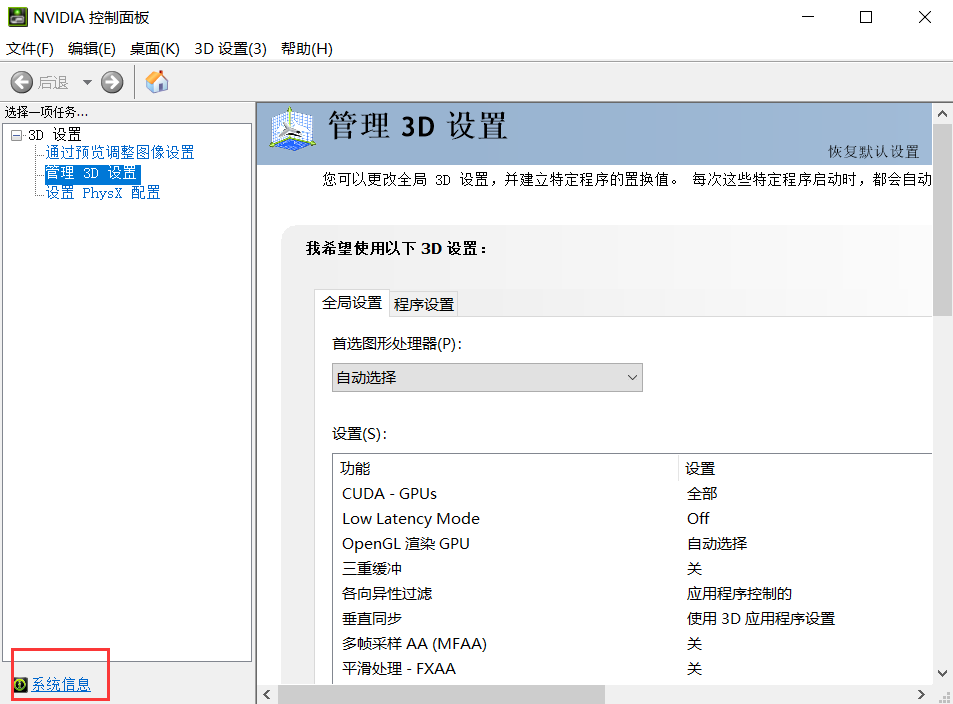Click the horizontal scrollbar right arrow
The width and height of the screenshot is (953, 704).
pos(921,694)
